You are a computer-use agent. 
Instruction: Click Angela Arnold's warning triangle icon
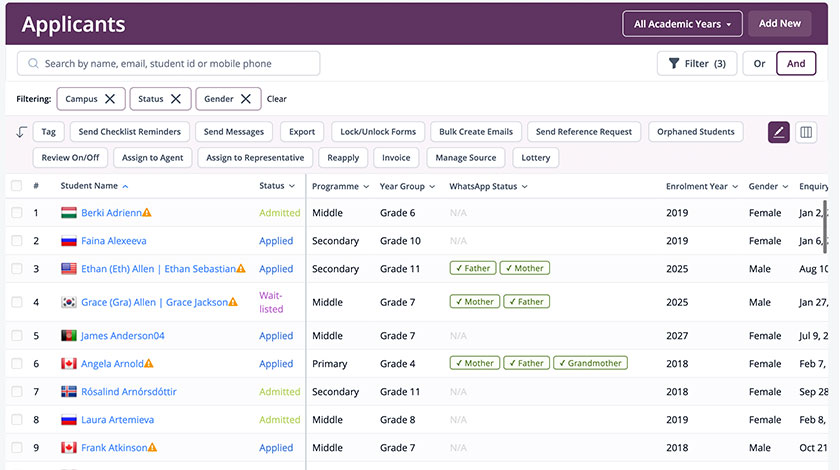tap(149, 363)
